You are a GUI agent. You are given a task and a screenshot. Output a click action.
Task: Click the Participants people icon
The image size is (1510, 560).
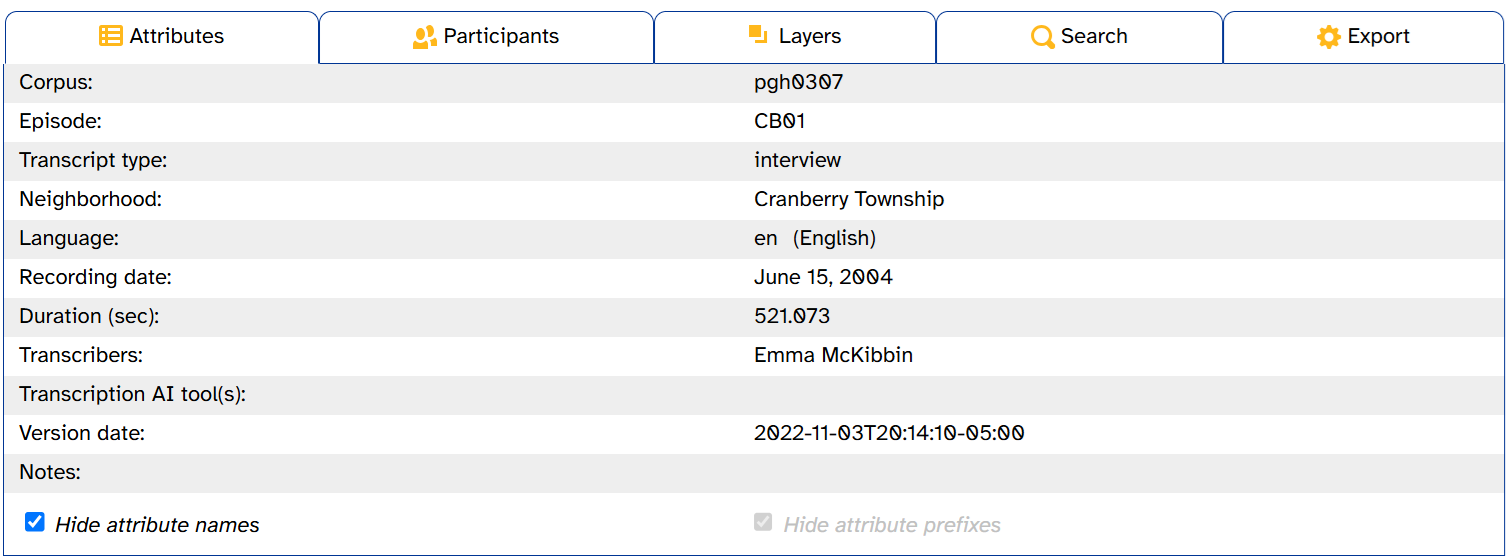click(x=425, y=37)
